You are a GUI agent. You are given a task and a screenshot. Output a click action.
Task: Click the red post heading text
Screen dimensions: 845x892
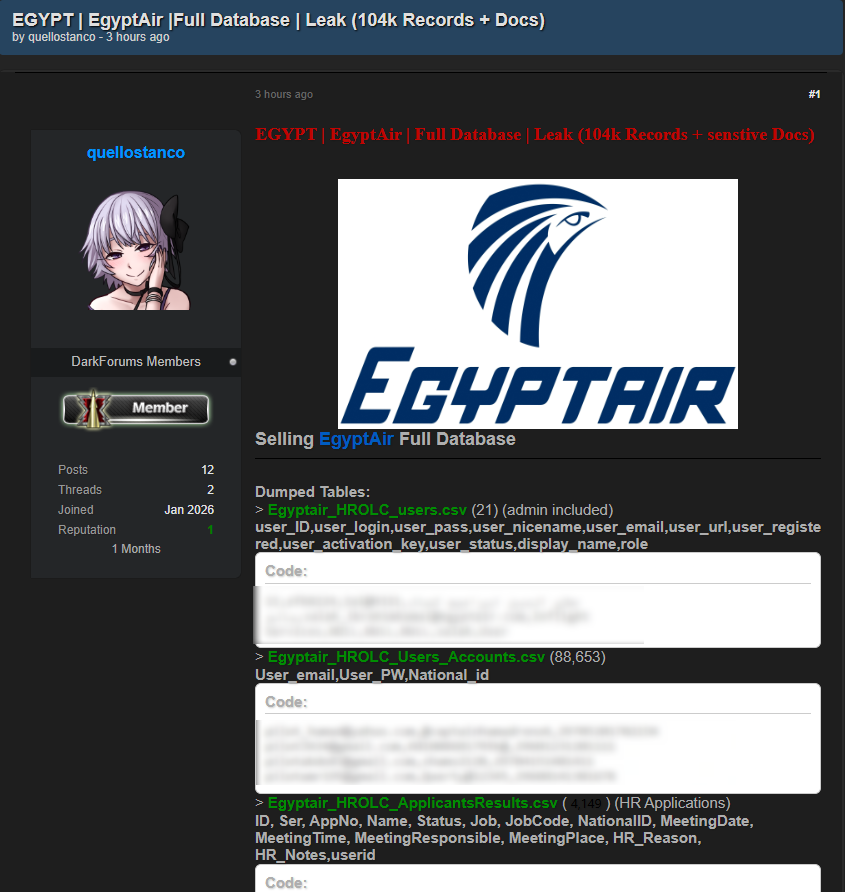pyautogui.click(x=534, y=135)
